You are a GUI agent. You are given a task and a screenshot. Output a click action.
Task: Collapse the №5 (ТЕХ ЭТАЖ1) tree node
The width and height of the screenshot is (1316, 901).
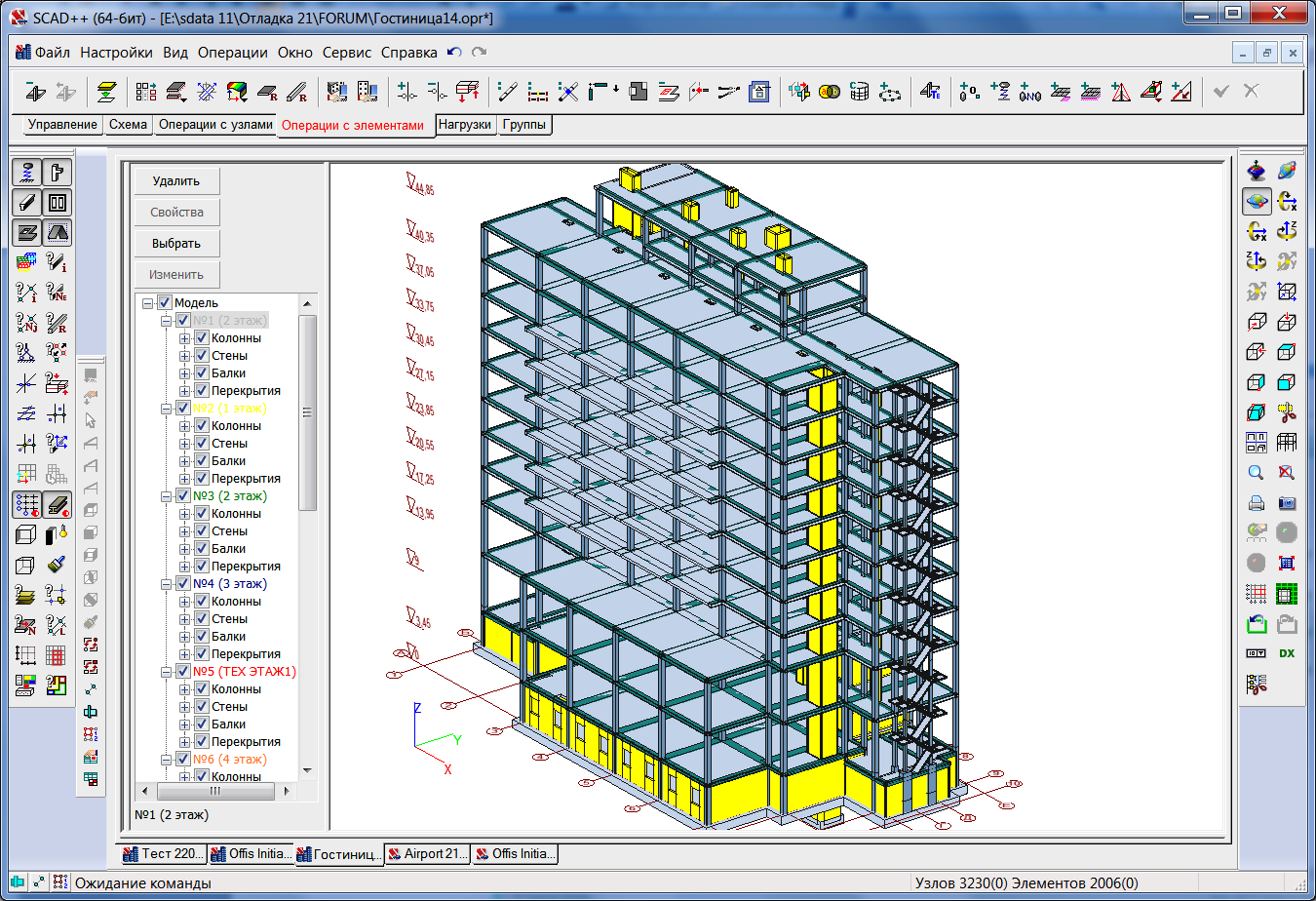pyautogui.click(x=166, y=672)
